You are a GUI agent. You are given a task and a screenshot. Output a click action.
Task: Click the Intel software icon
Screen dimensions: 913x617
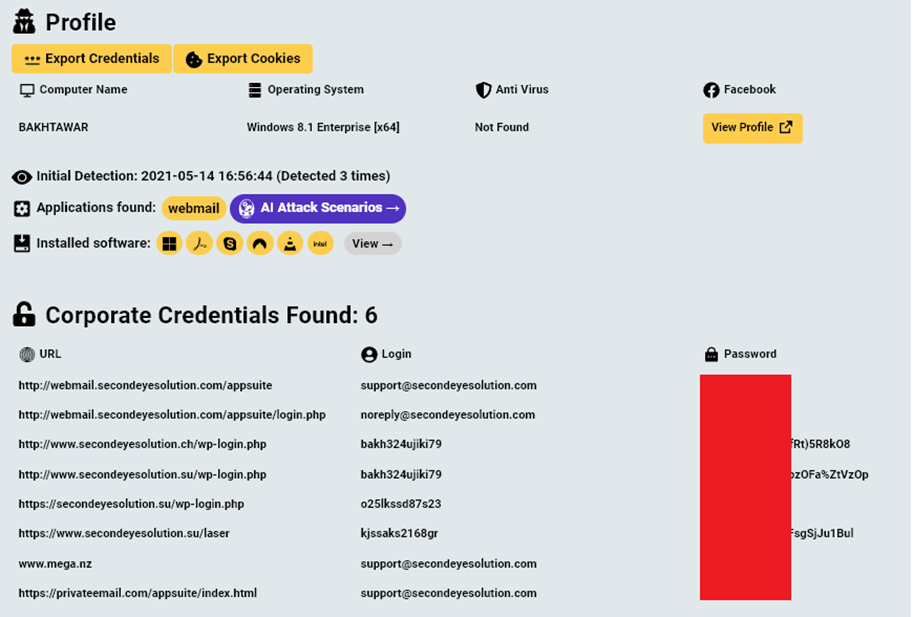pos(320,243)
